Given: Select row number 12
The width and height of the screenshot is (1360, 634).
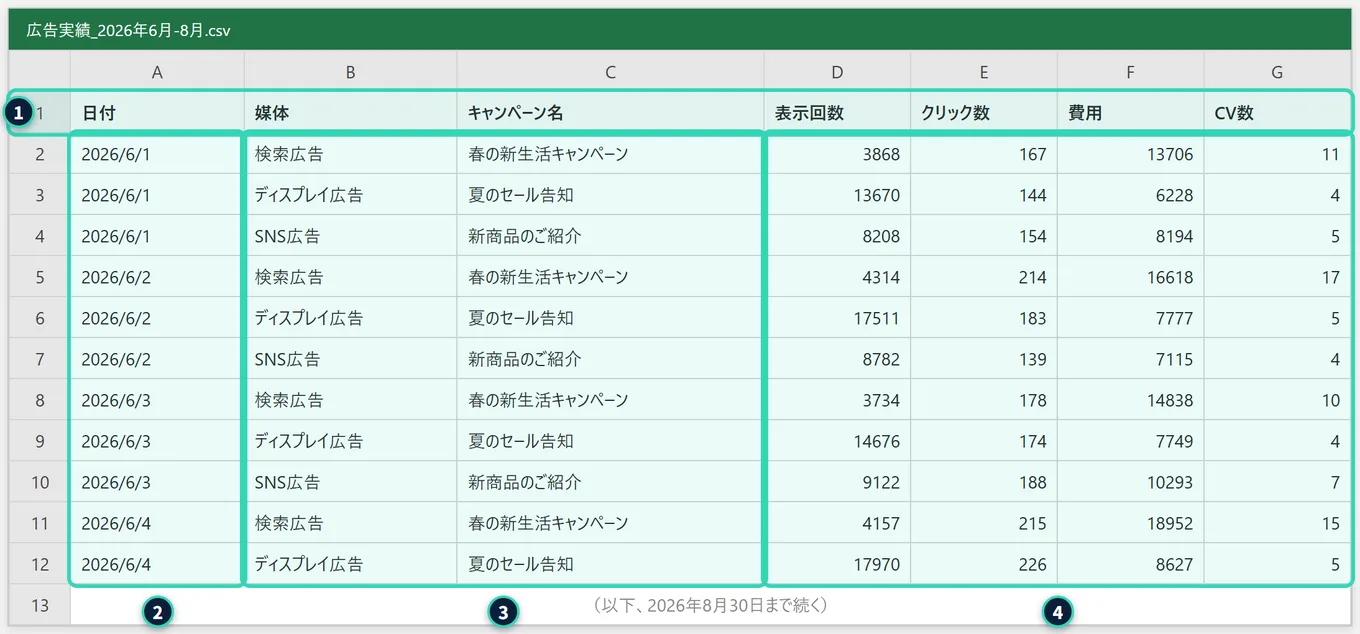Looking at the screenshot, I should [40, 564].
